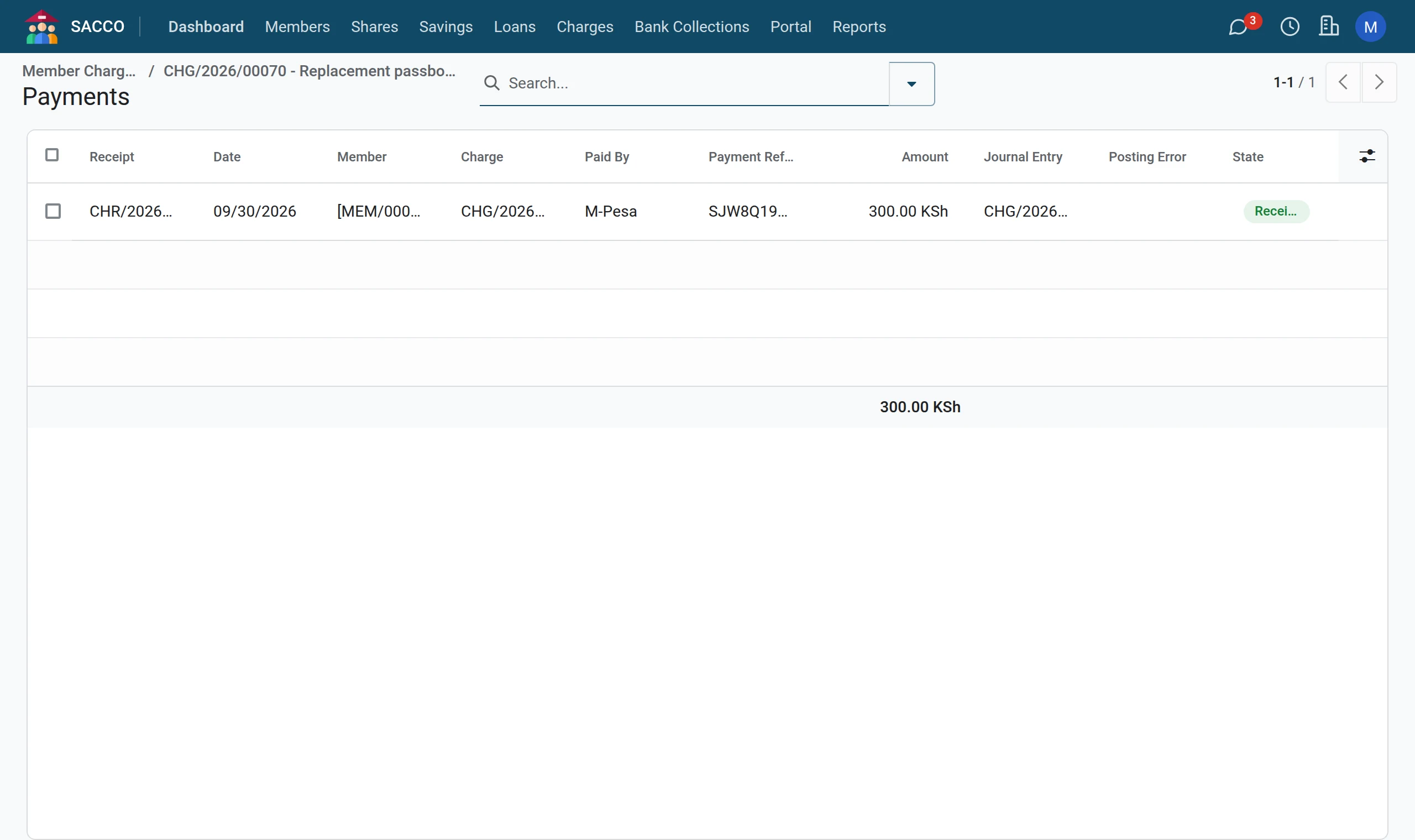Click the 1-1 / 1 pager counter
The width and height of the screenshot is (1415, 840).
pos(1294,83)
